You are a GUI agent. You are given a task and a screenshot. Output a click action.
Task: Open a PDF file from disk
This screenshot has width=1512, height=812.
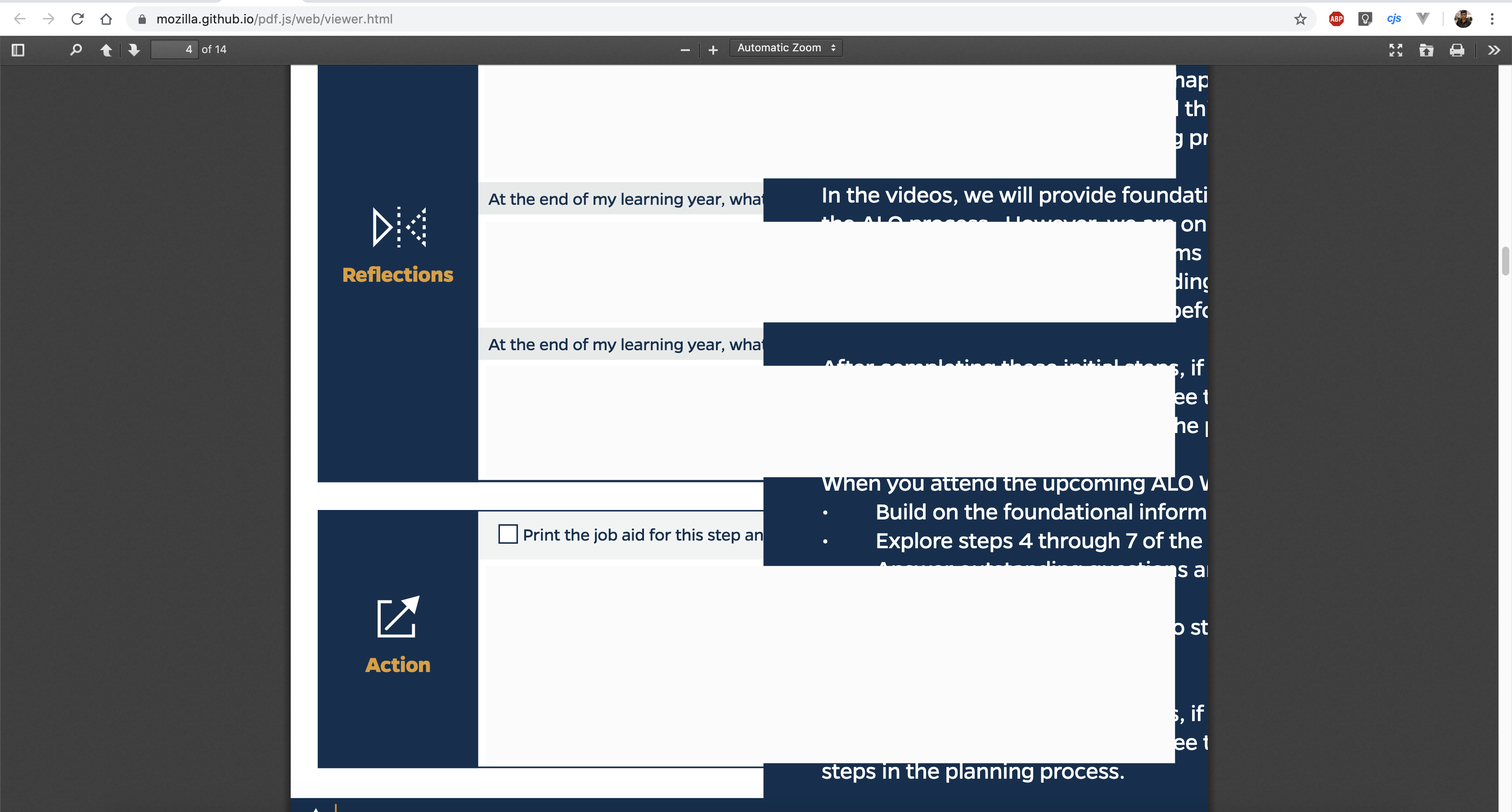[x=1427, y=50]
